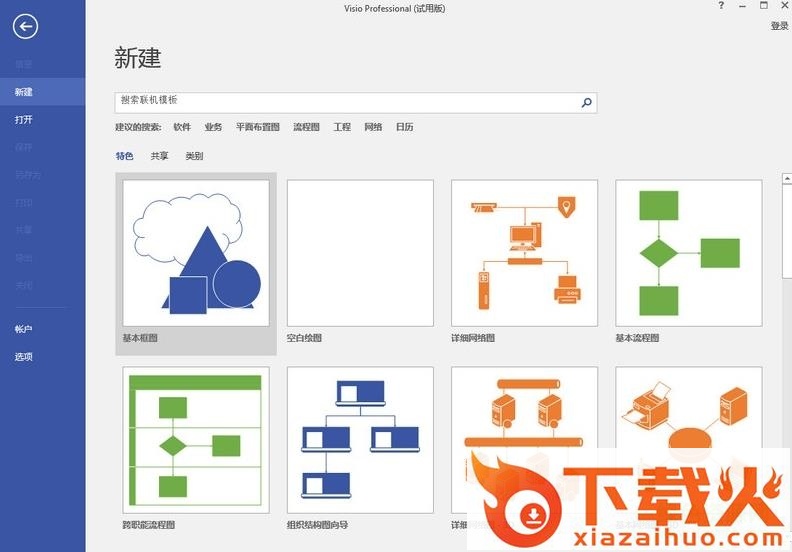Choose the 空白绘图 template thumbnail

tap(360, 253)
